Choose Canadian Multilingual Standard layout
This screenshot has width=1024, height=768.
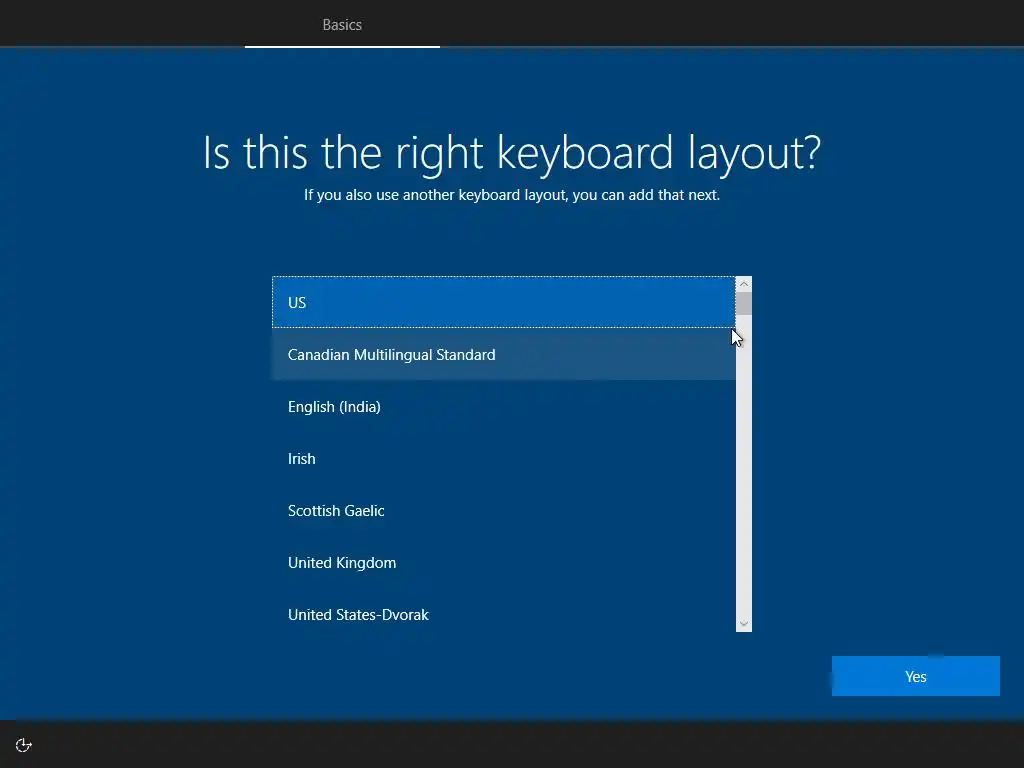point(504,355)
